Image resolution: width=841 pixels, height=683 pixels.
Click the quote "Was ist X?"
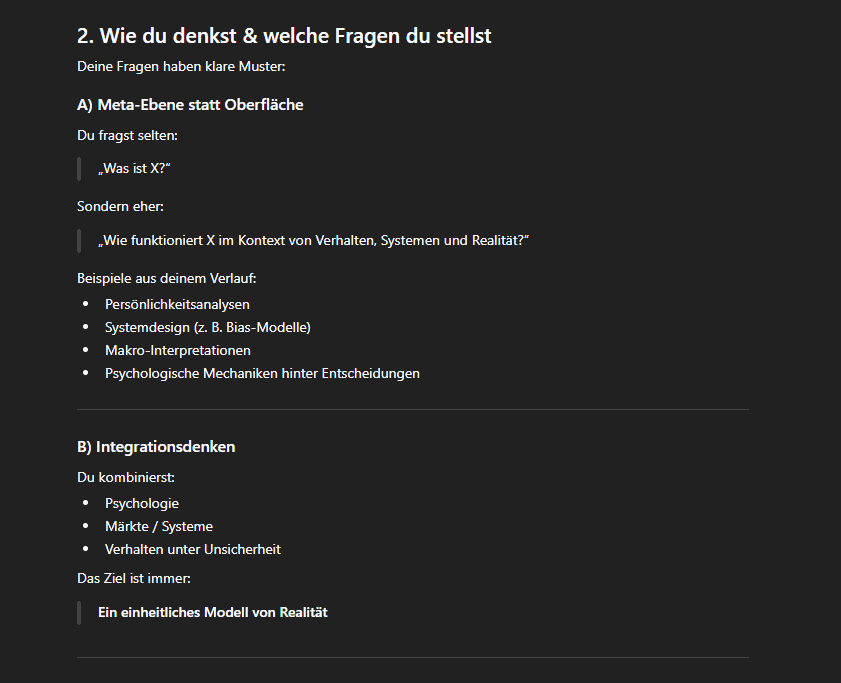tap(135, 169)
